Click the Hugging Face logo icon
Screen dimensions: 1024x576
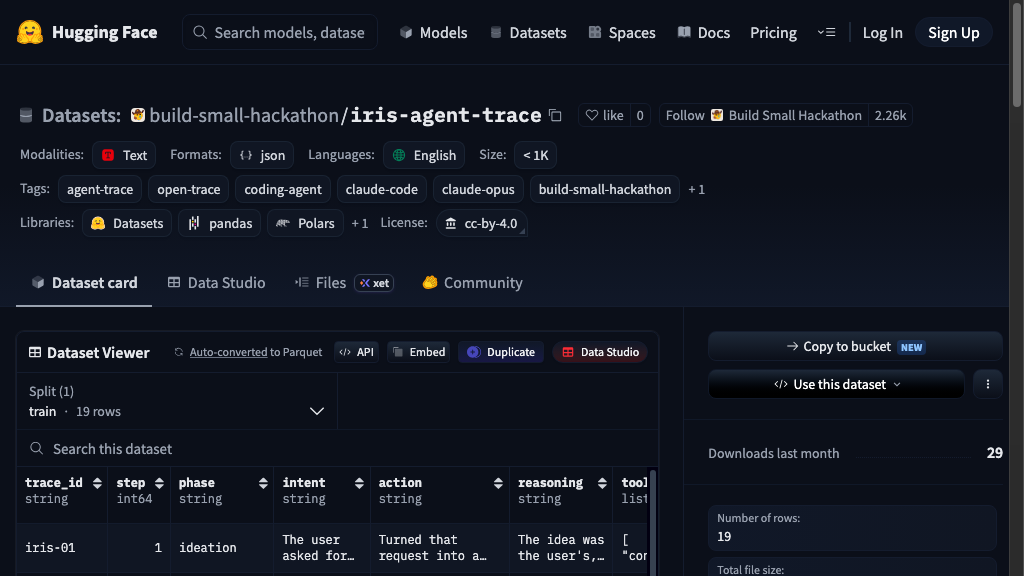(x=30, y=32)
